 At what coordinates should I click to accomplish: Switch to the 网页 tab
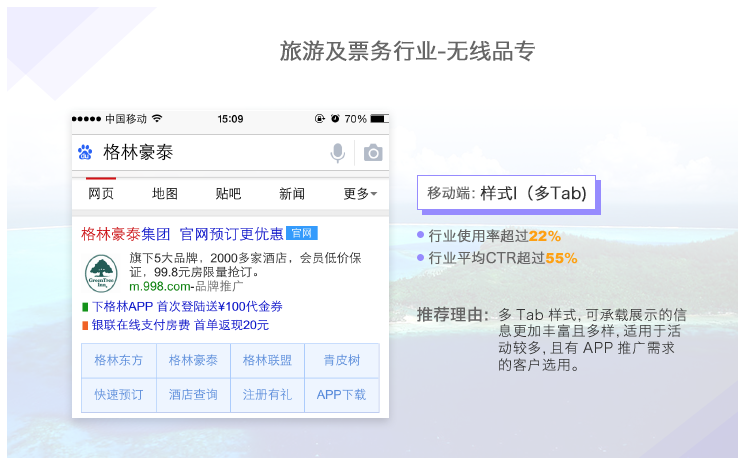click(x=101, y=194)
